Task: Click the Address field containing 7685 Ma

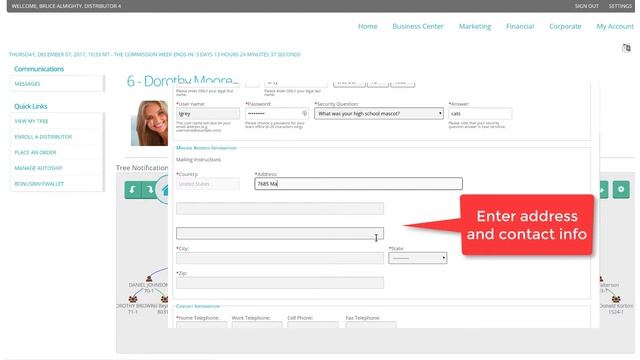Action: pos(358,184)
